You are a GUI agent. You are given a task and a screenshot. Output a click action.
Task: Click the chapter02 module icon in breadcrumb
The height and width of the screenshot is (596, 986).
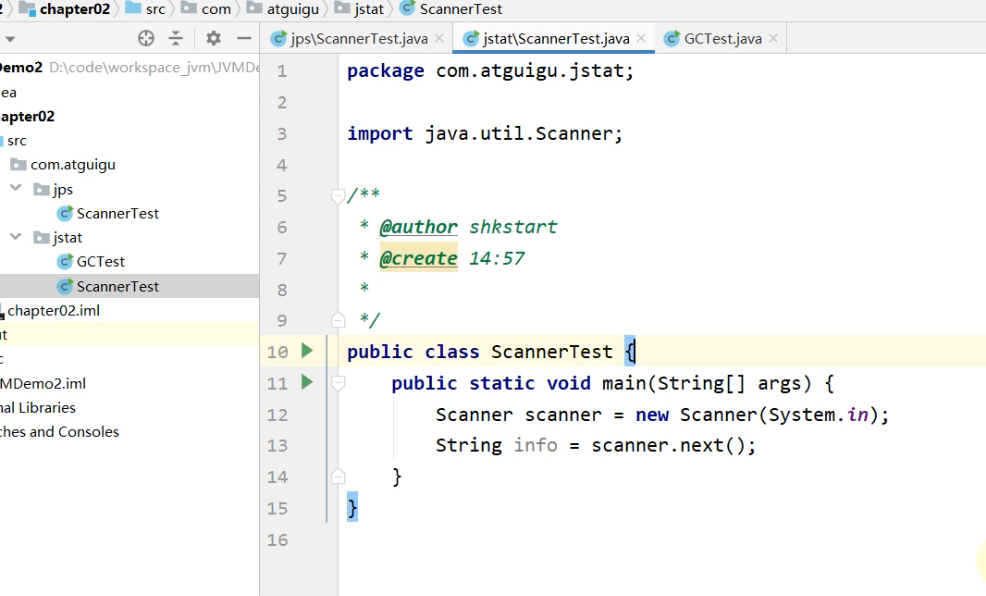(x=27, y=9)
